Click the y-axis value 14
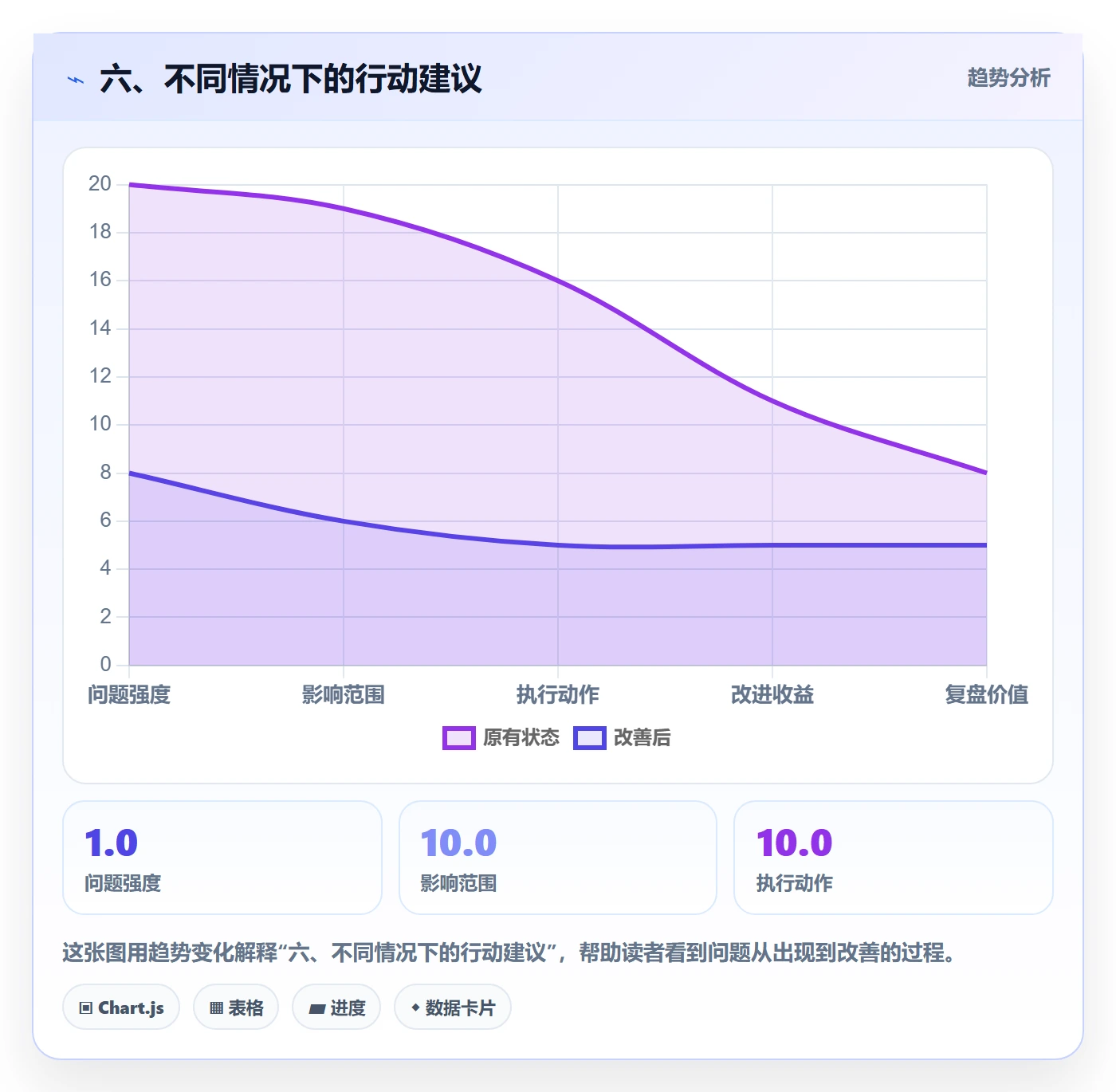 [100, 328]
